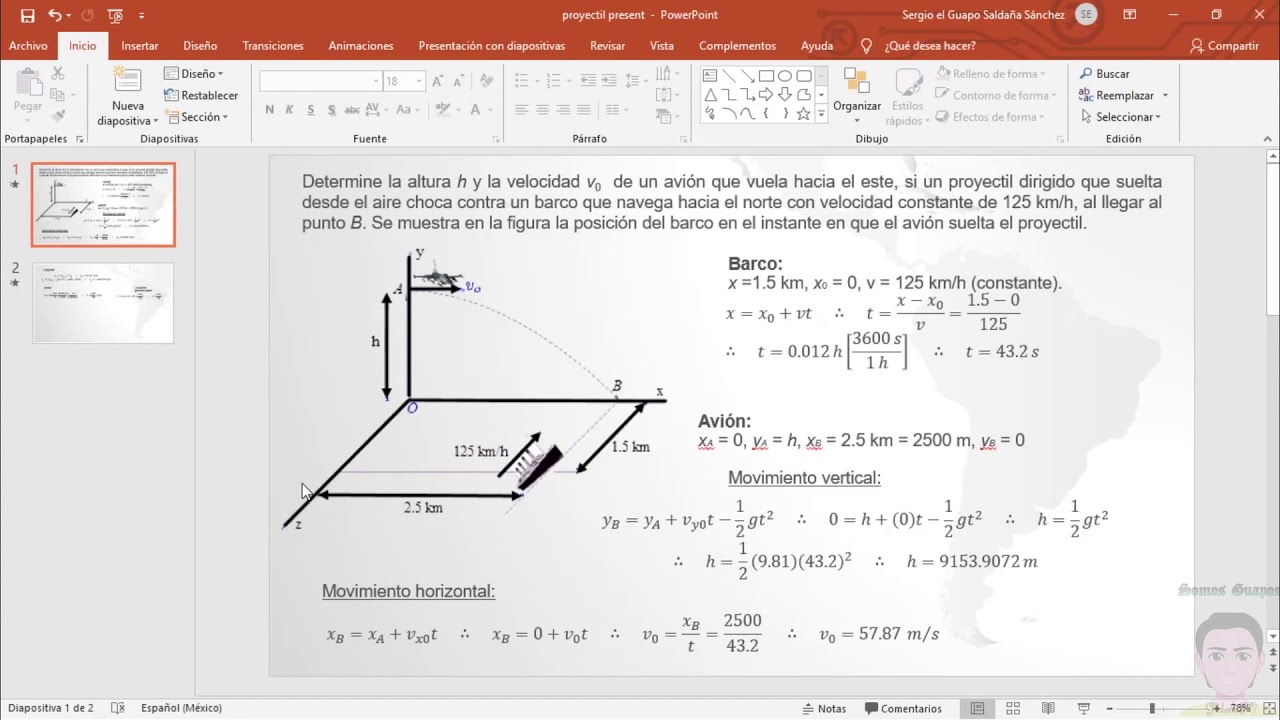Open the Ayuda tab
Viewport: 1280px width, 720px height.
pyautogui.click(x=817, y=46)
